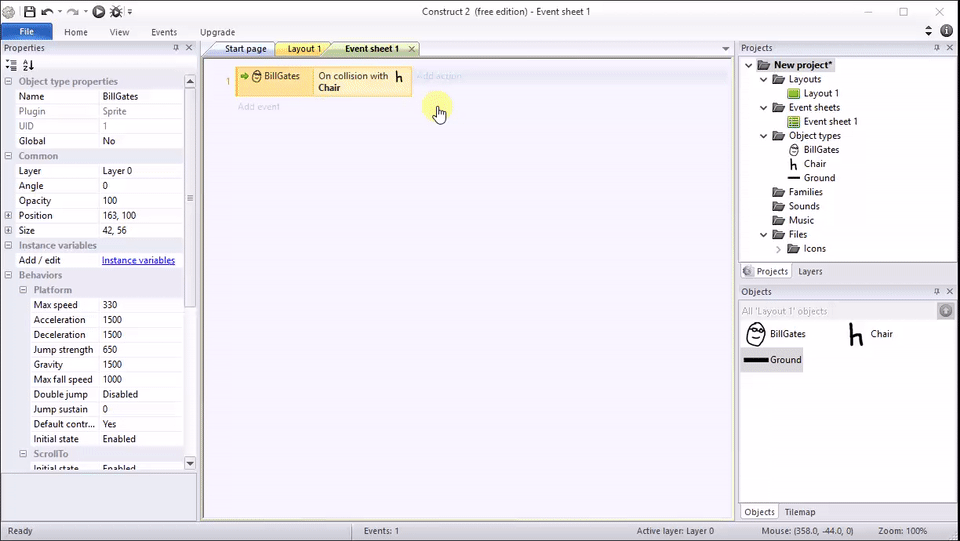Click the Save icon in quick access toolbar
This screenshot has height=541, width=960.
[29, 12]
